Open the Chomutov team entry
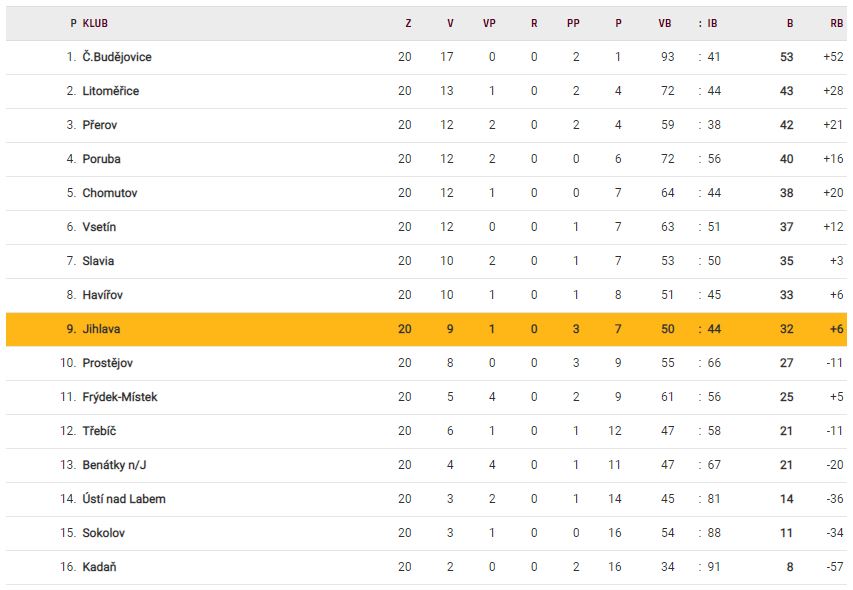853x590 pixels. tap(110, 193)
